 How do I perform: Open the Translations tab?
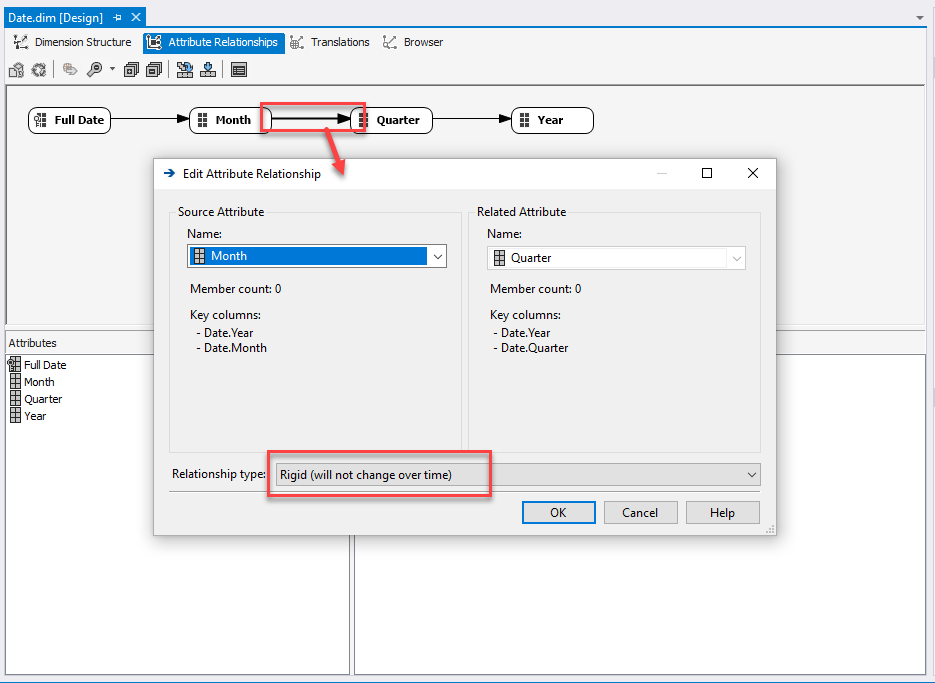tap(330, 42)
